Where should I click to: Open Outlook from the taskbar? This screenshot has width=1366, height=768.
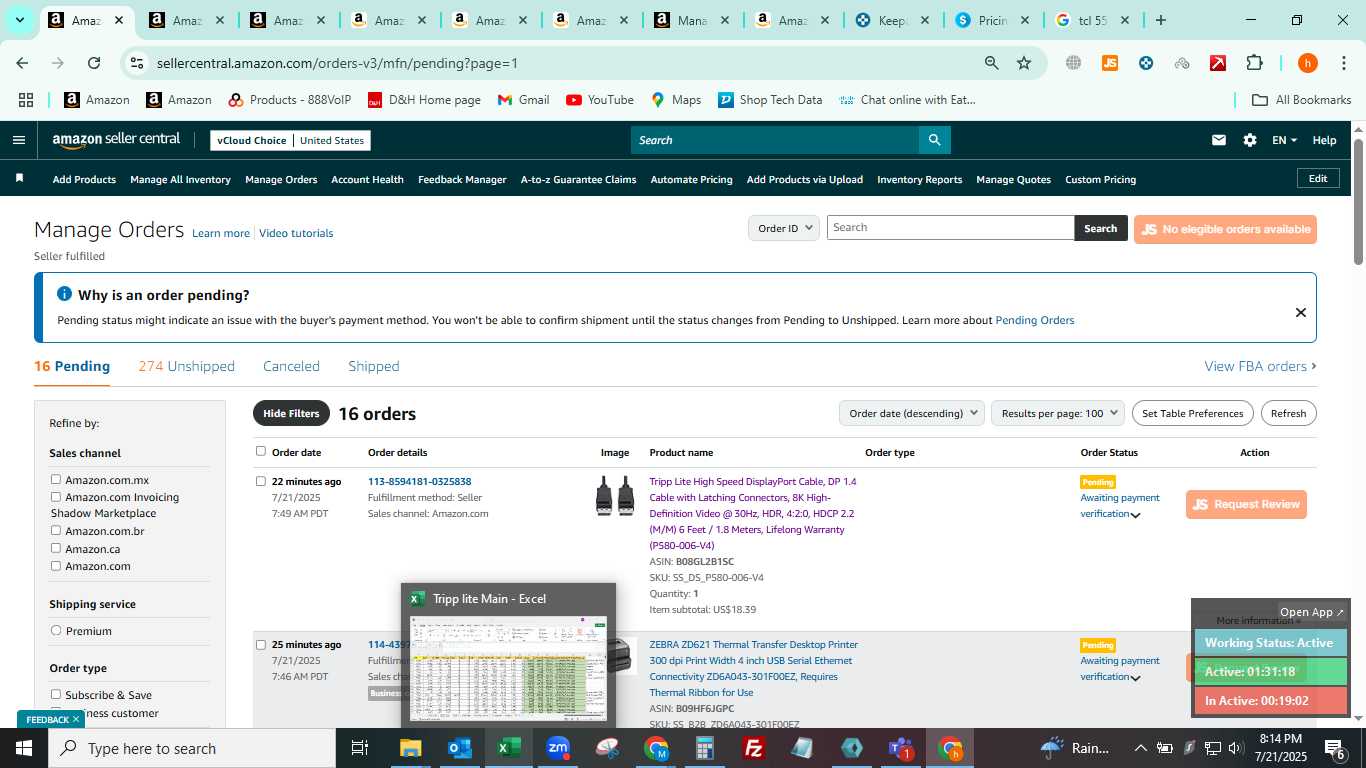coord(459,748)
